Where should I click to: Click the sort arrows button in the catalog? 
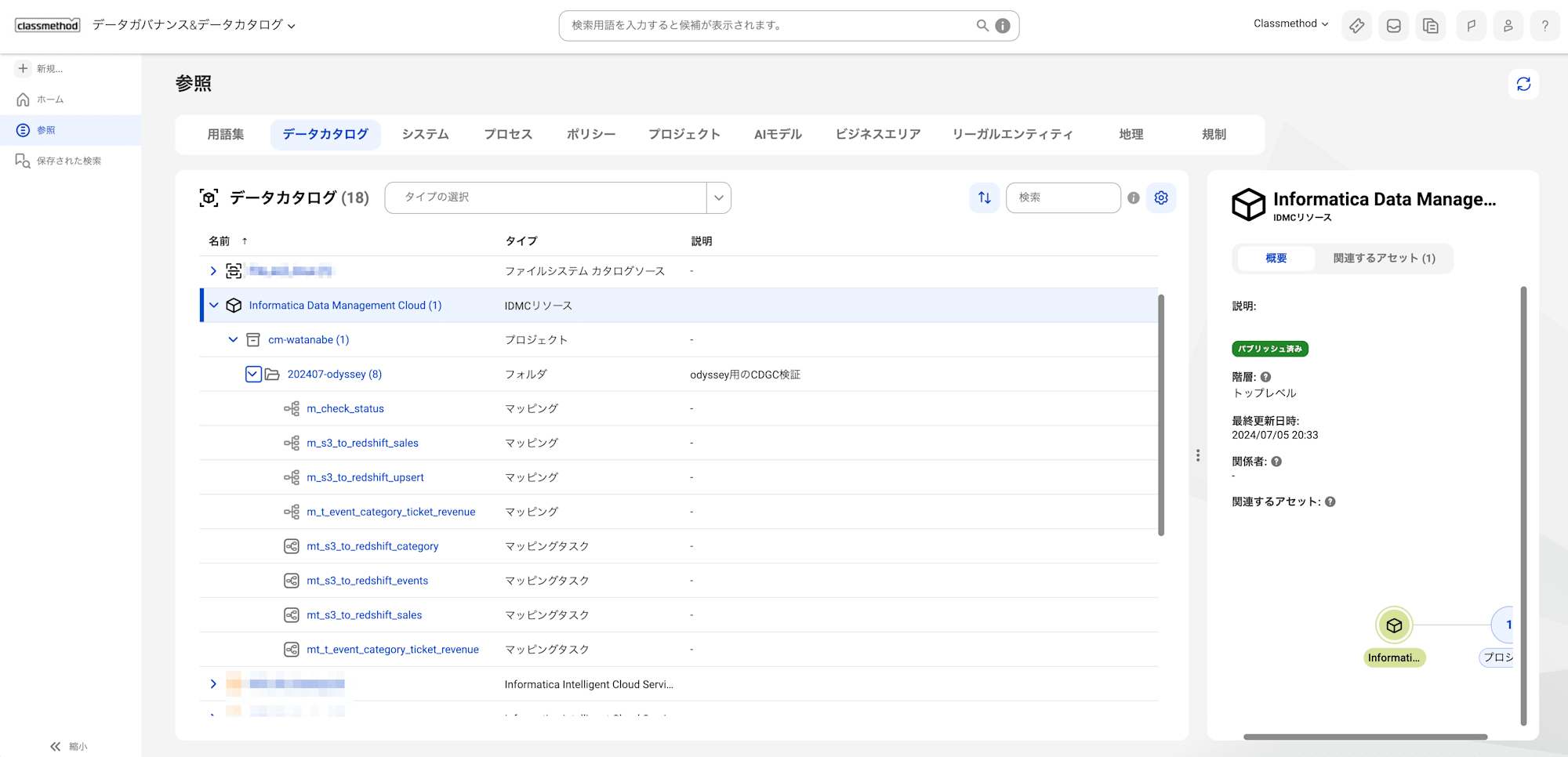pos(985,197)
